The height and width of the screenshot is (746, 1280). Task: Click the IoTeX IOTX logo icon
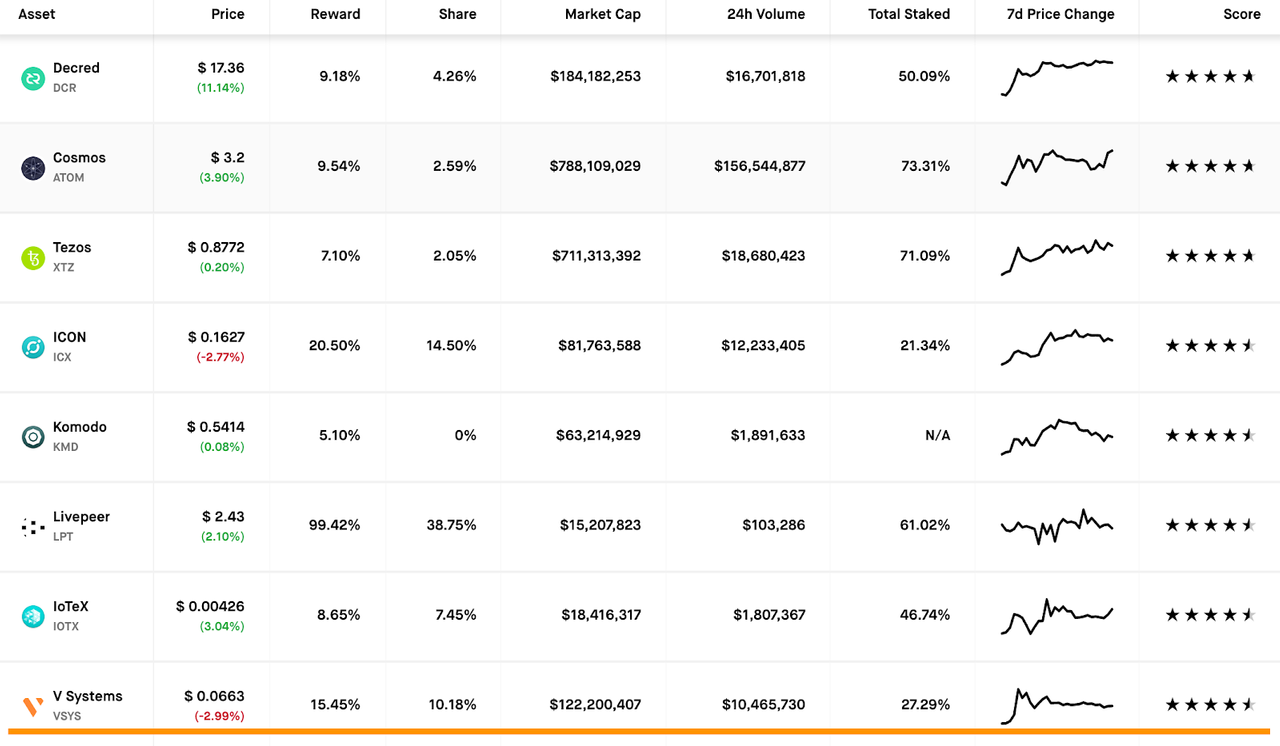tap(33, 617)
